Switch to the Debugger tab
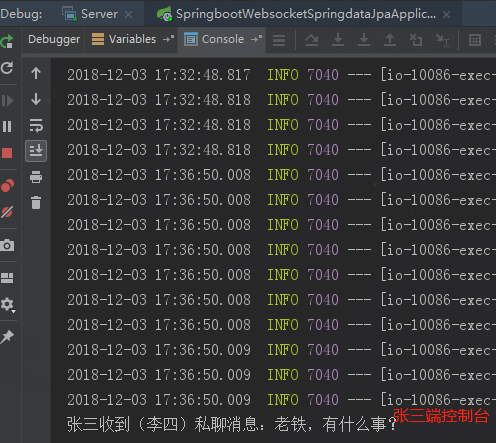 click(54, 39)
